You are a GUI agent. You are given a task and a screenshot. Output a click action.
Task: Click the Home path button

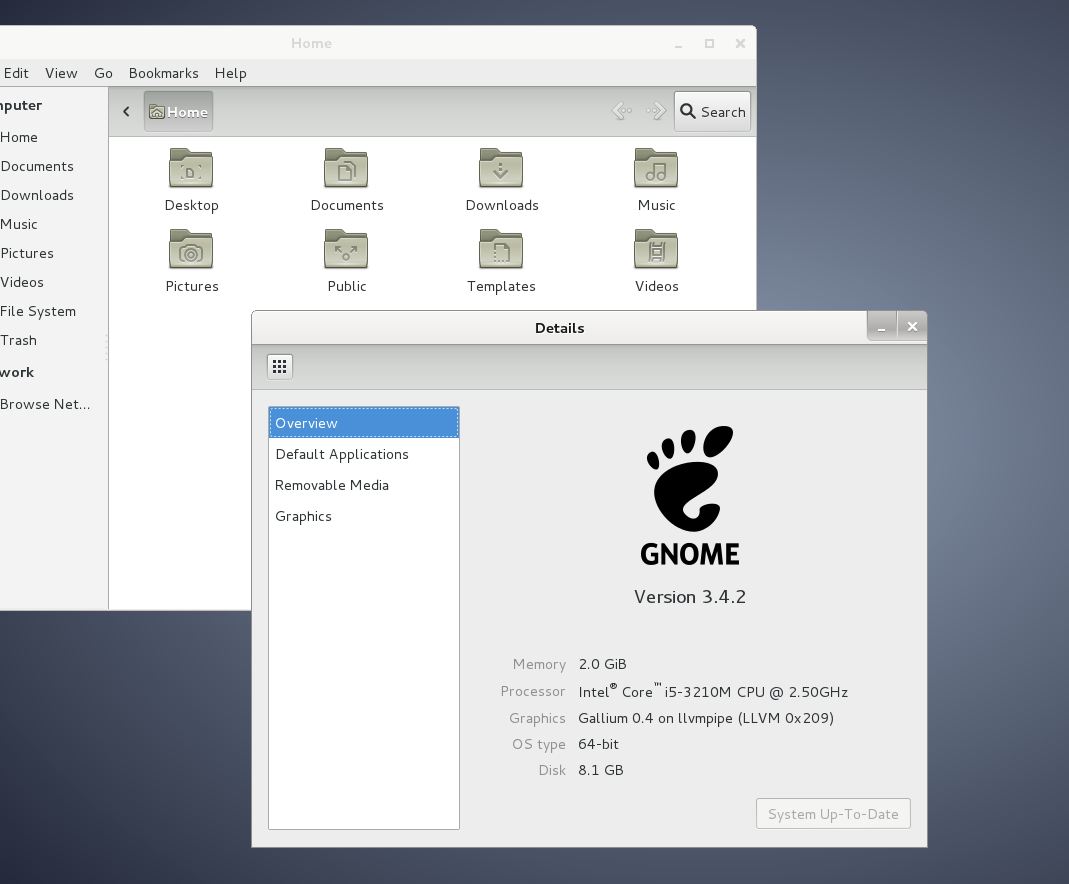point(179,111)
